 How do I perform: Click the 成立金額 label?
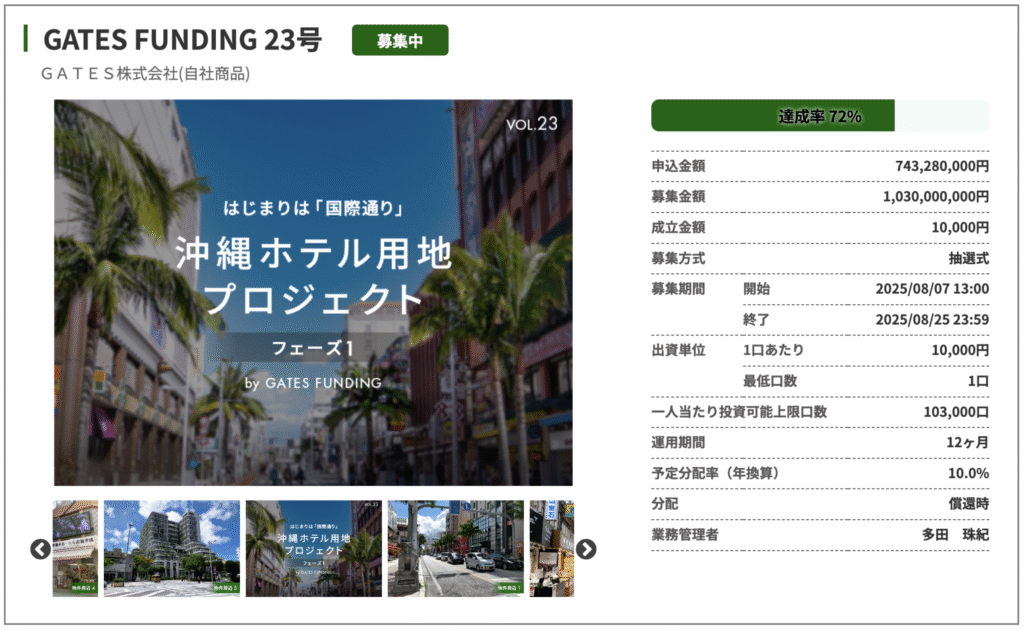[678, 227]
